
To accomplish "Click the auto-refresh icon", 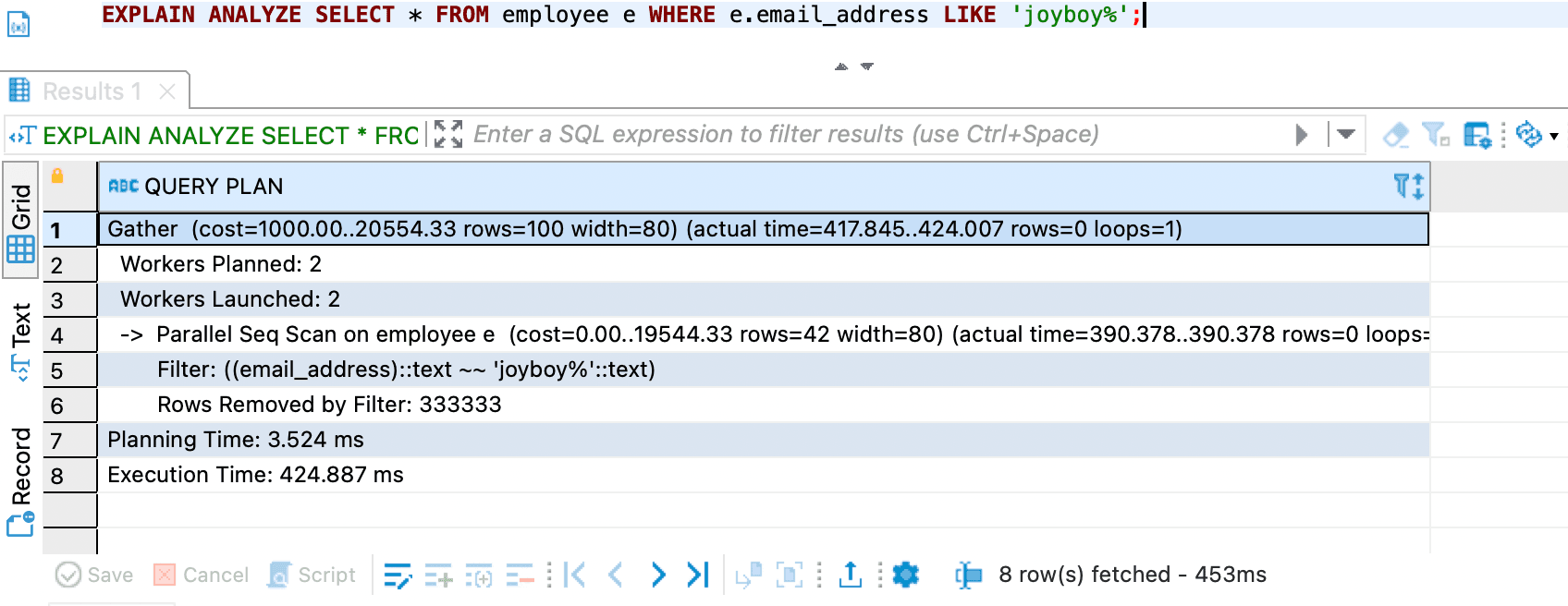I will [x=1529, y=135].
